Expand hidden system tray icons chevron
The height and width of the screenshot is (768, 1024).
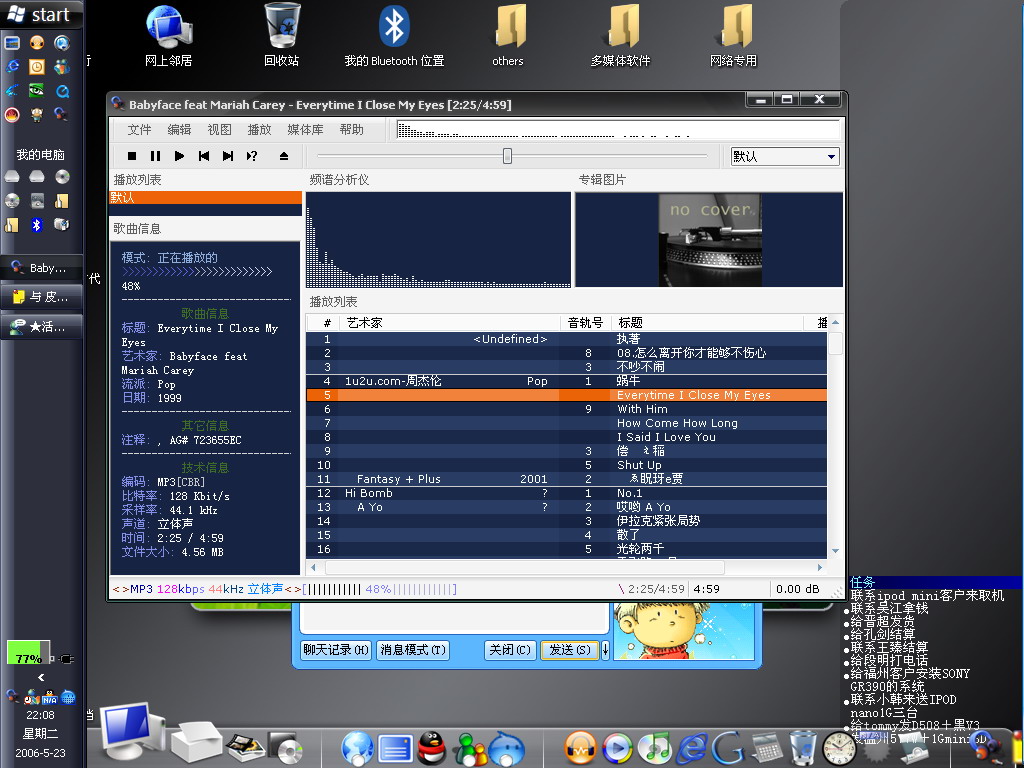point(41,677)
